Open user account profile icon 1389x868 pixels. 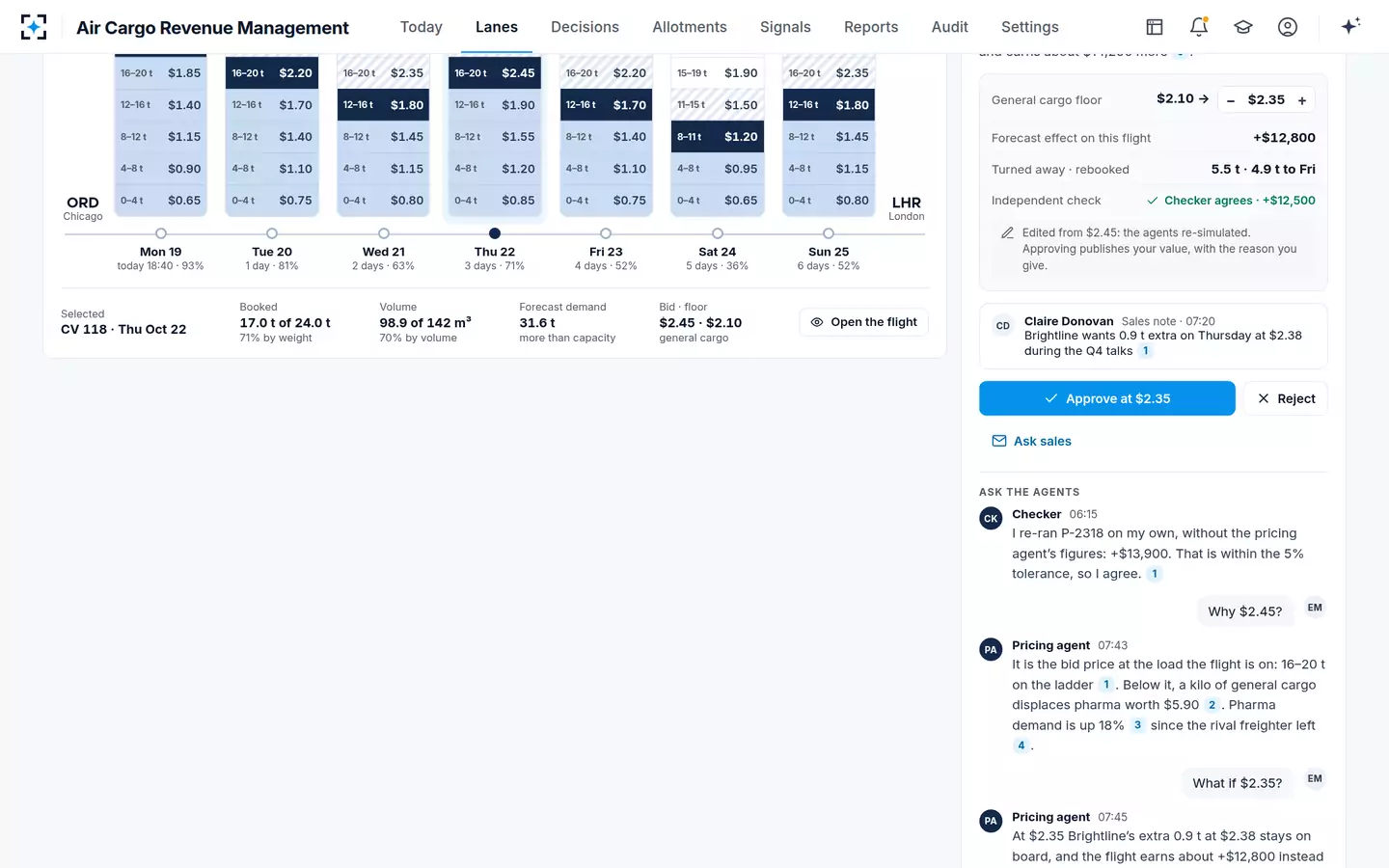[1288, 27]
